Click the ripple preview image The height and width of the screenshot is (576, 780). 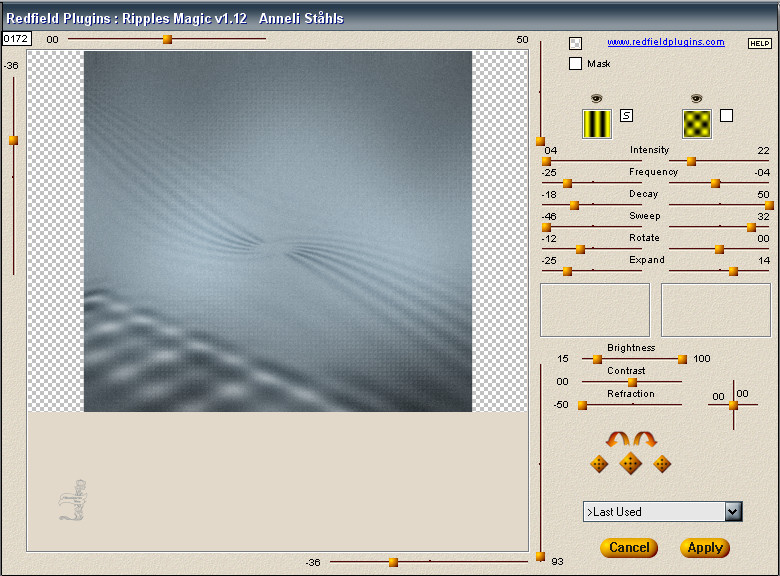click(278, 231)
